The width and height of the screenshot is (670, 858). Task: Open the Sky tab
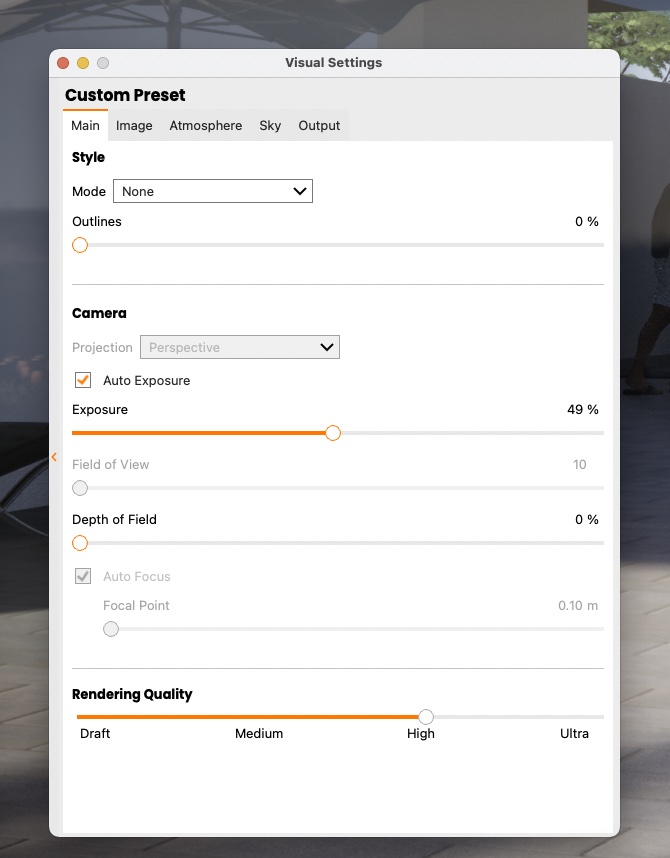tap(270, 126)
